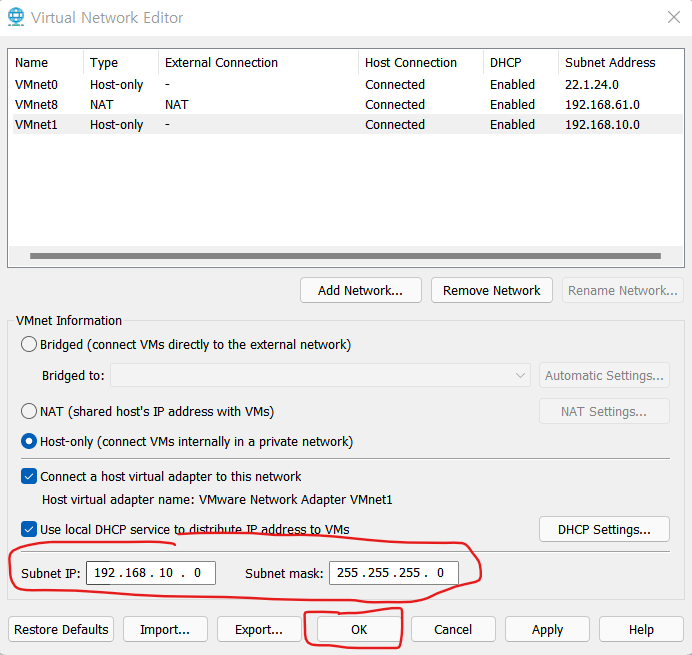This screenshot has width=692, height=655.
Task: Close the Virtual Network Editor window
Action: coord(673,17)
